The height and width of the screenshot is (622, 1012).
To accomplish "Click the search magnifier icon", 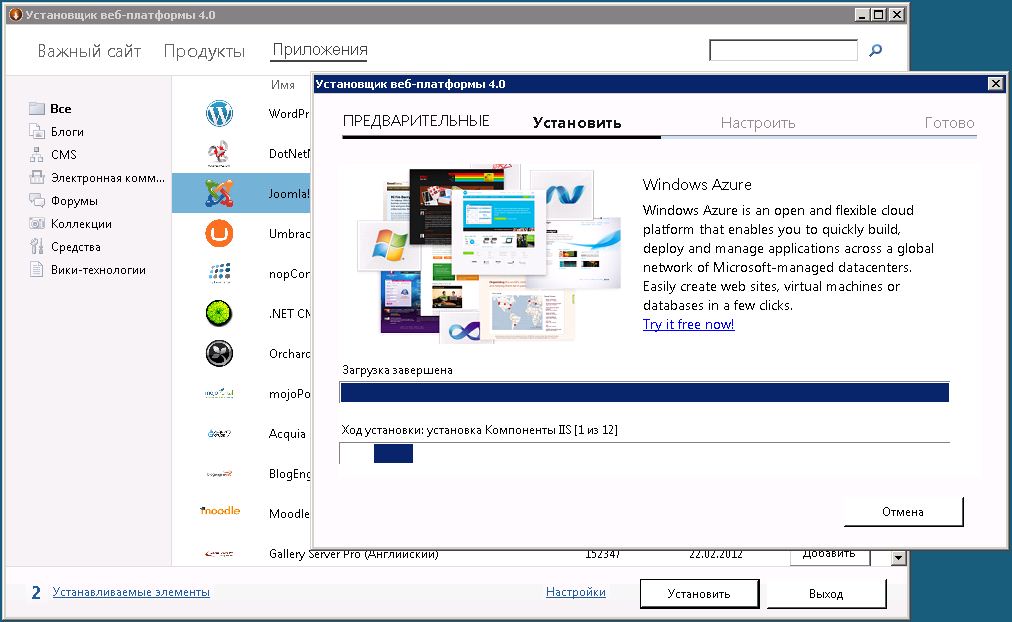I will (876, 51).
